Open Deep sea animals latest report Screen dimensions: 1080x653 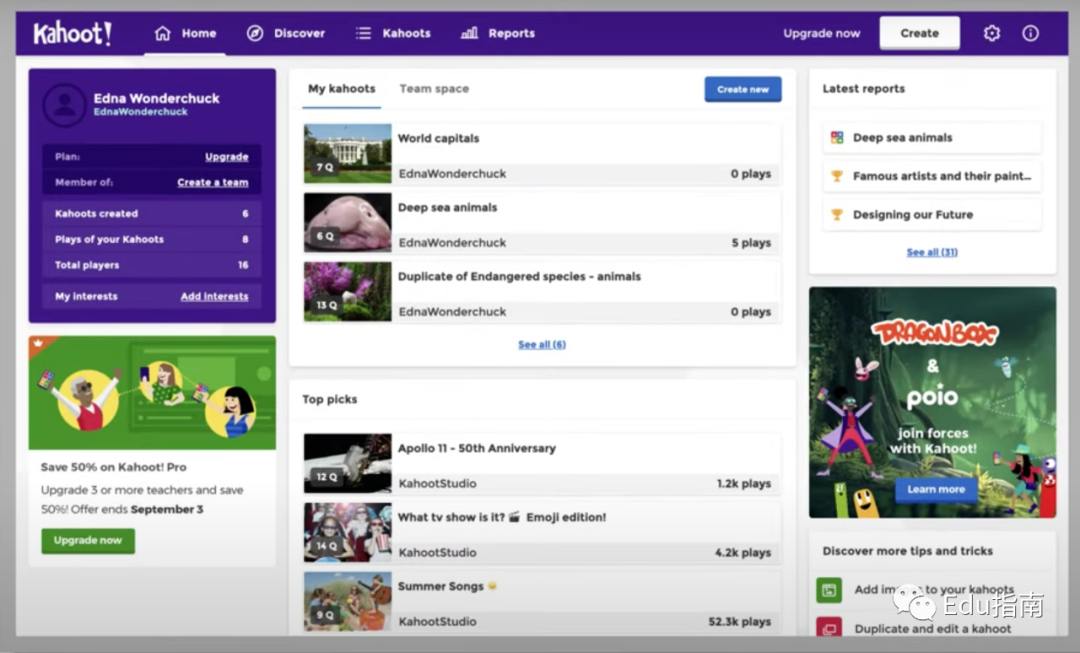click(932, 137)
